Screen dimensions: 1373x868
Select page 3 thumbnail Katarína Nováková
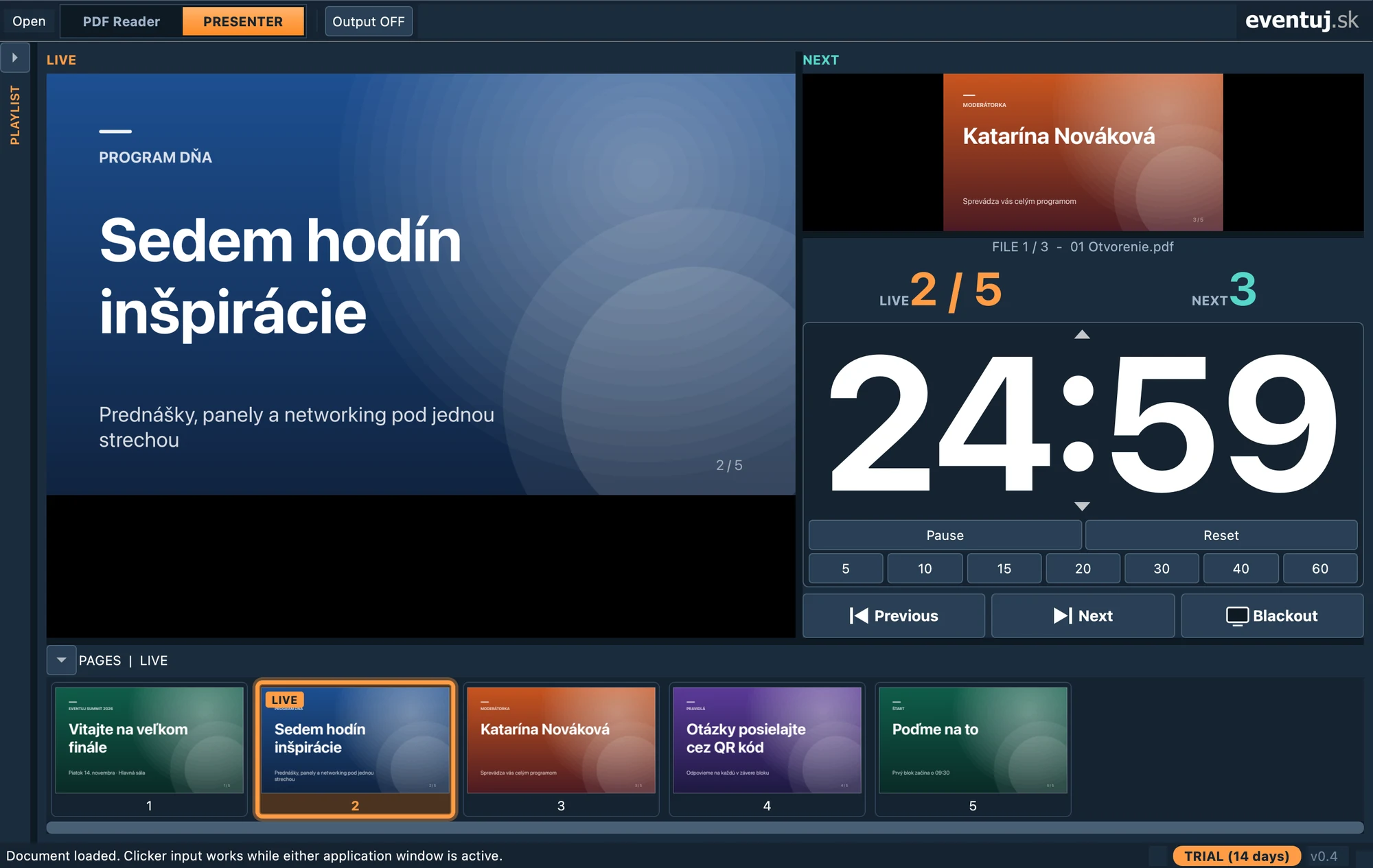[561, 749]
